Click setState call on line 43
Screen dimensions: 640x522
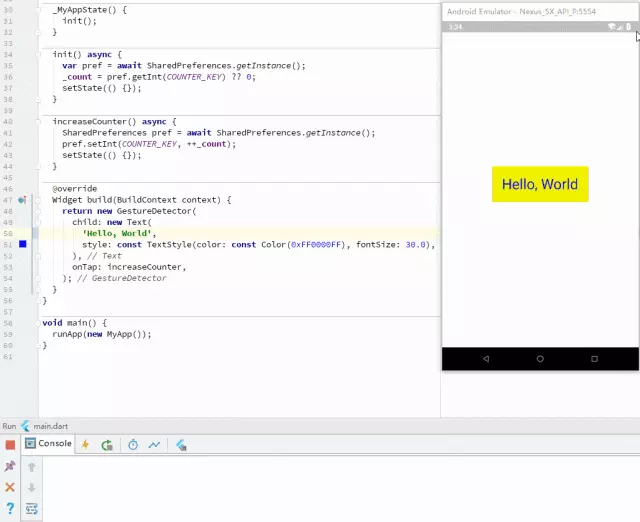(82, 155)
